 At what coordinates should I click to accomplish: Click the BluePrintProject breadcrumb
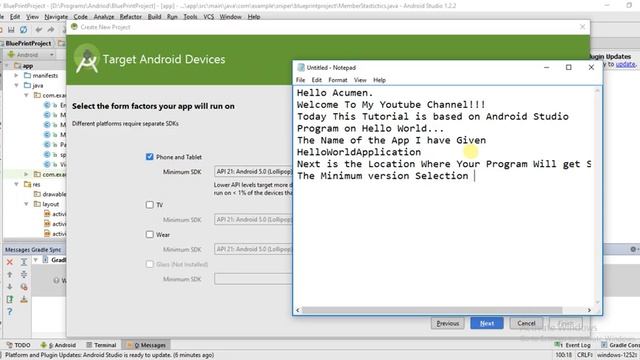coord(28,43)
